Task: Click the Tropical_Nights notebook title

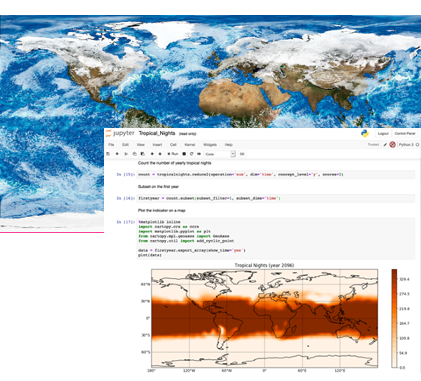Action: (x=157, y=133)
